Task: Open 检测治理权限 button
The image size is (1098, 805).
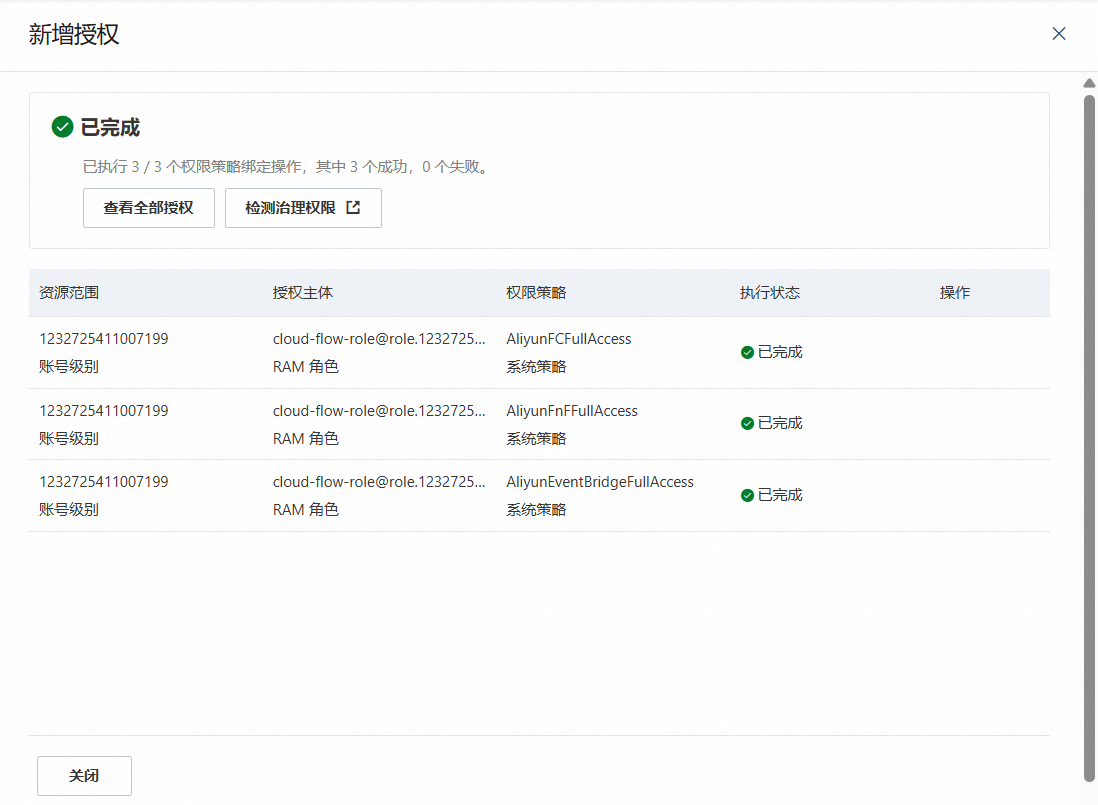Action: [x=303, y=208]
